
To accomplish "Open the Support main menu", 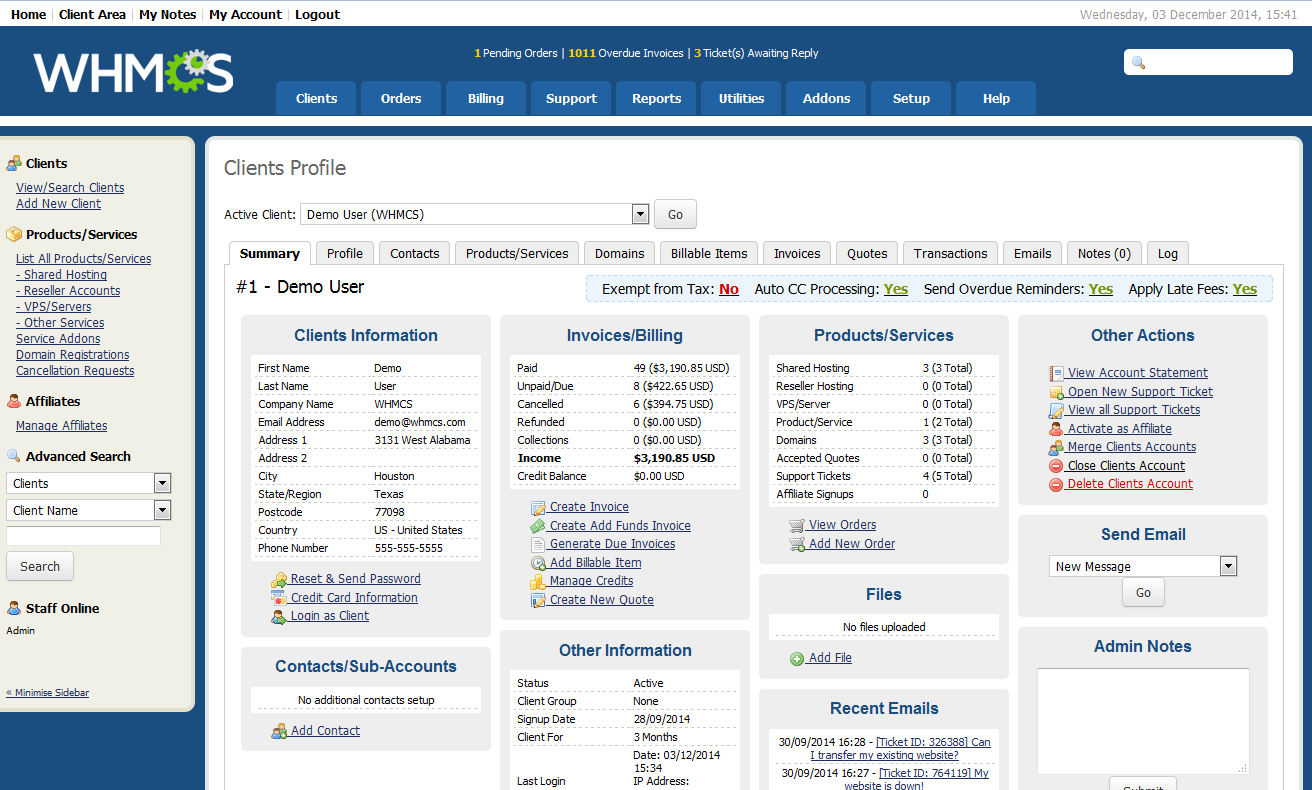I will click(x=571, y=98).
